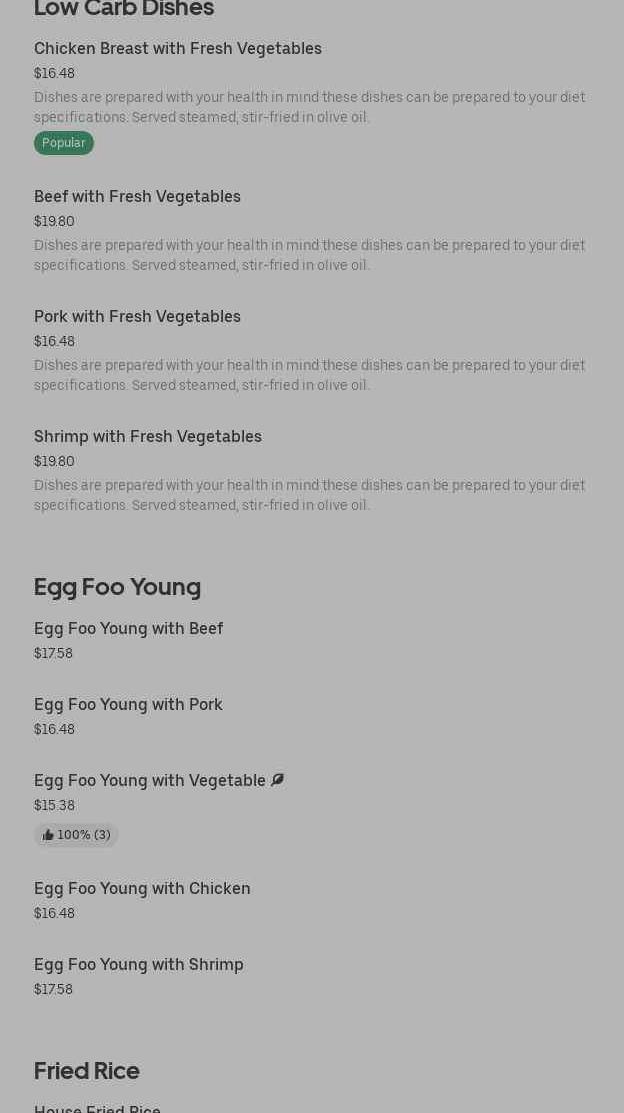Click the 100% (3) rating pill

tap(77, 835)
